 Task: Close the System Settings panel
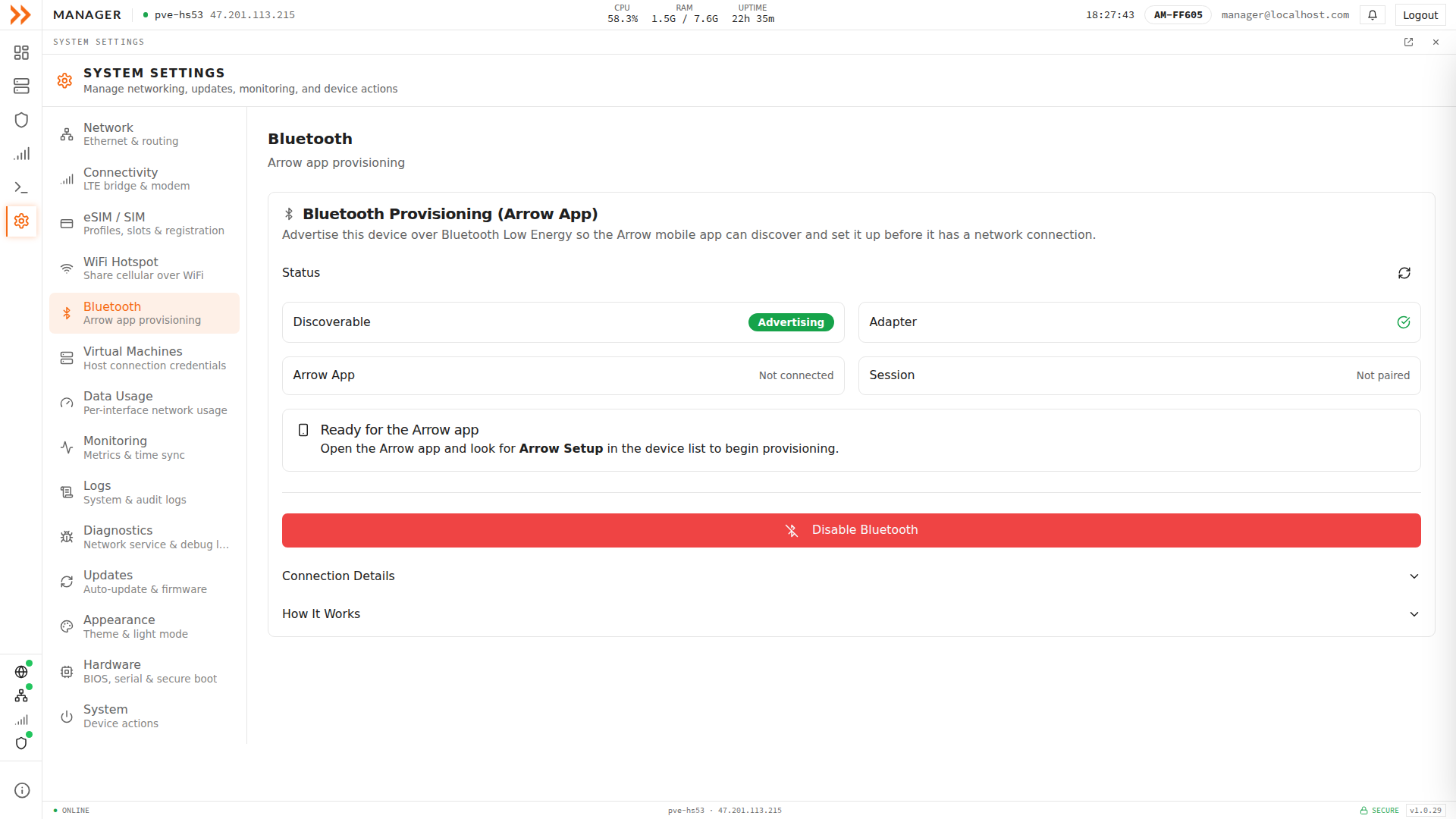click(x=1436, y=42)
